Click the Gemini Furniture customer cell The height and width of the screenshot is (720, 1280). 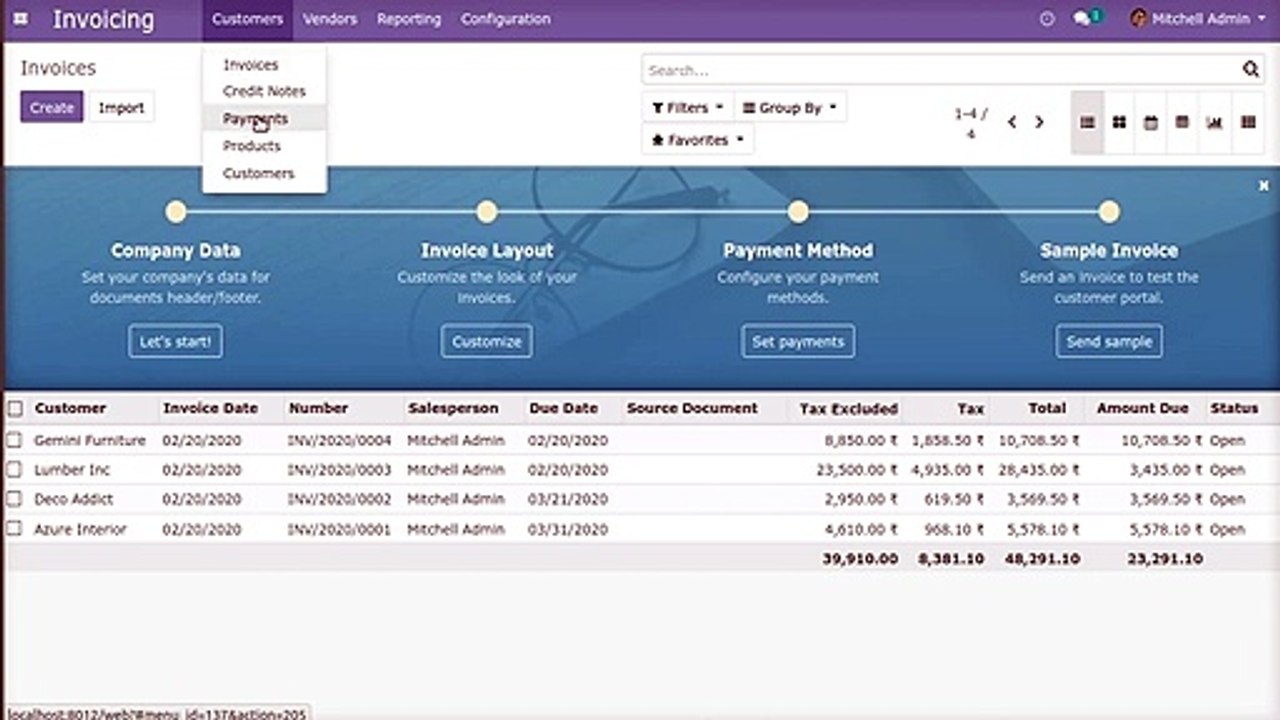pyautogui.click(x=90, y=440)
